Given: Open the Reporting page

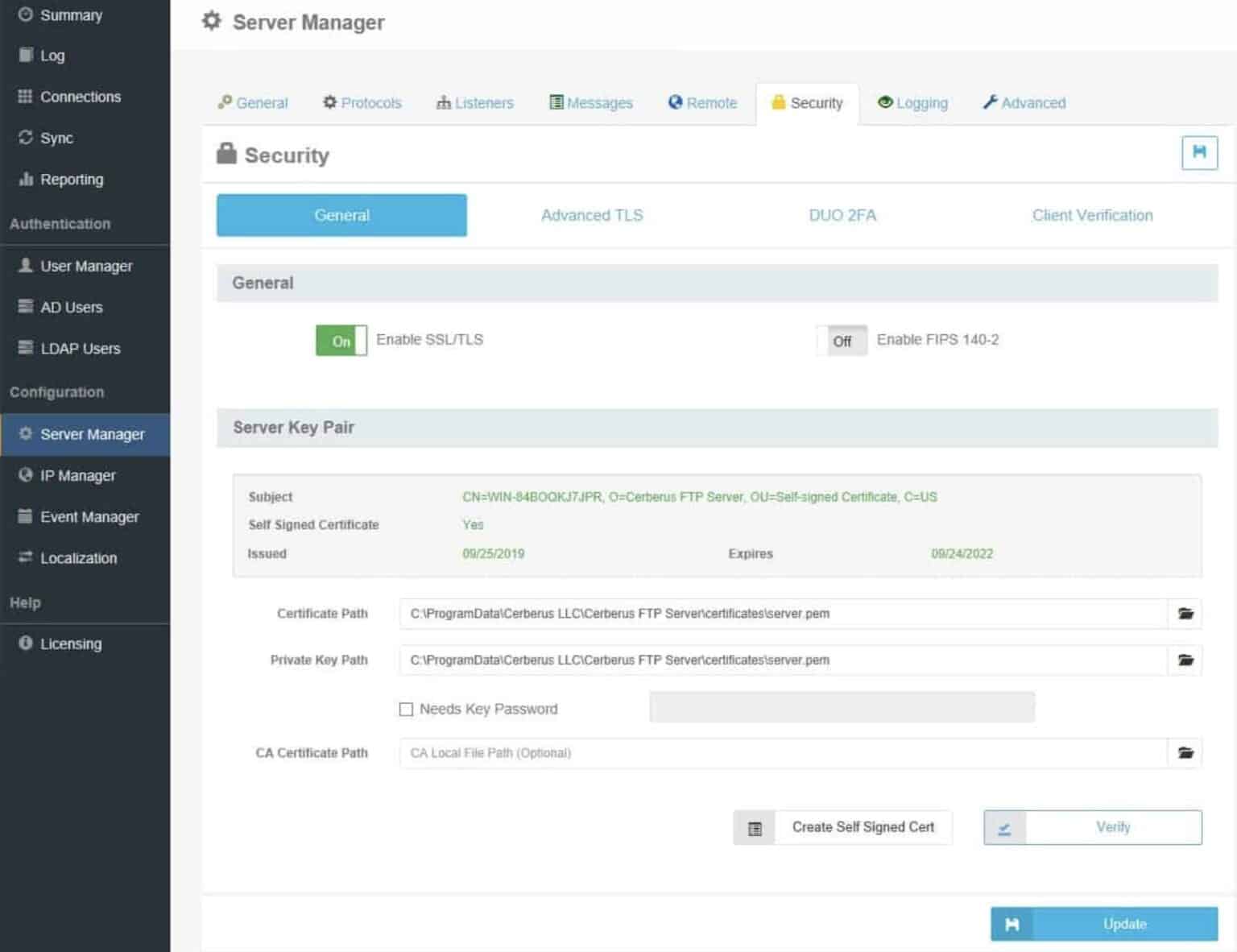Looking at the screenshot, I should tap(72, 180).
